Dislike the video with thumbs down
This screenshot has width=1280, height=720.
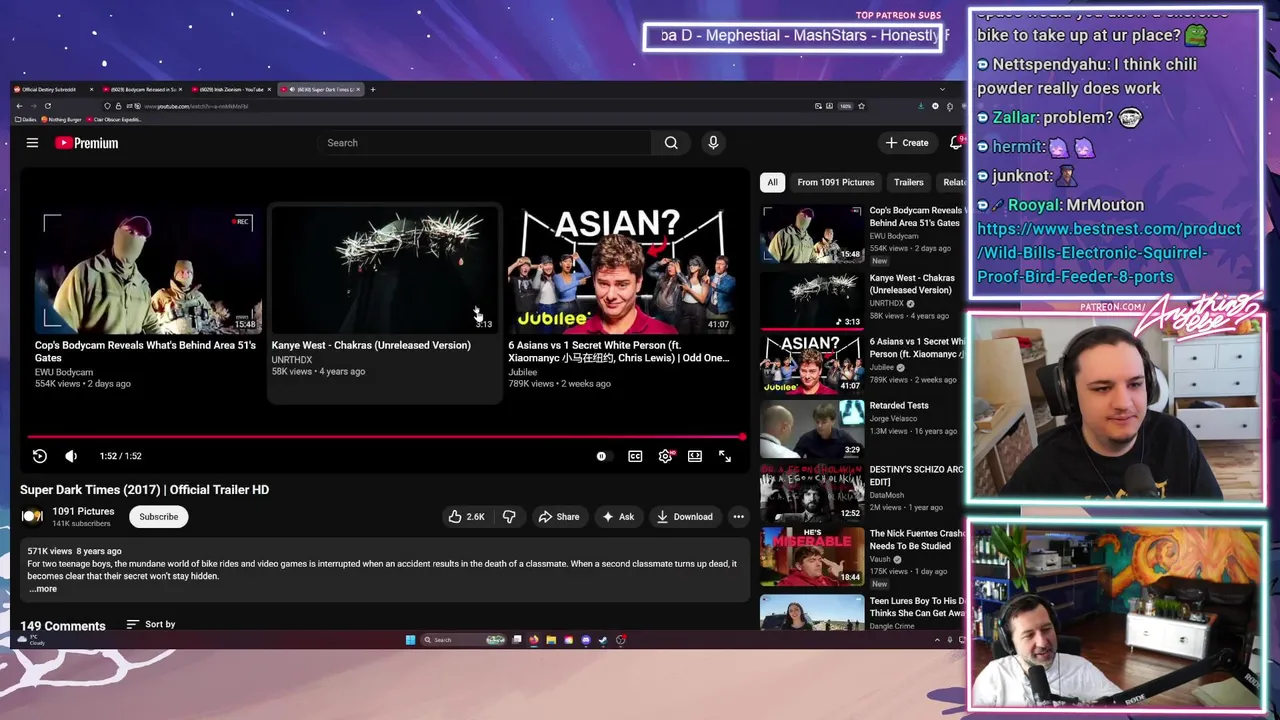(509, 517)
